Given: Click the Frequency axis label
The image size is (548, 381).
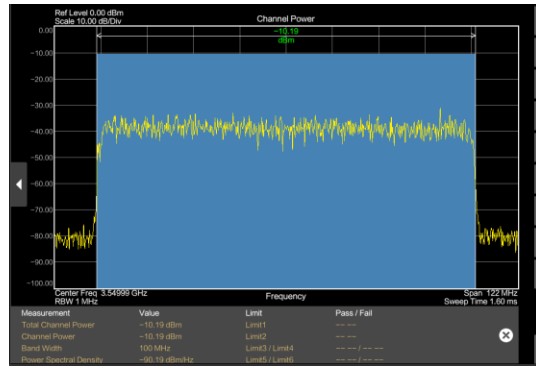Looking at the screenshot, I should 286,296.
